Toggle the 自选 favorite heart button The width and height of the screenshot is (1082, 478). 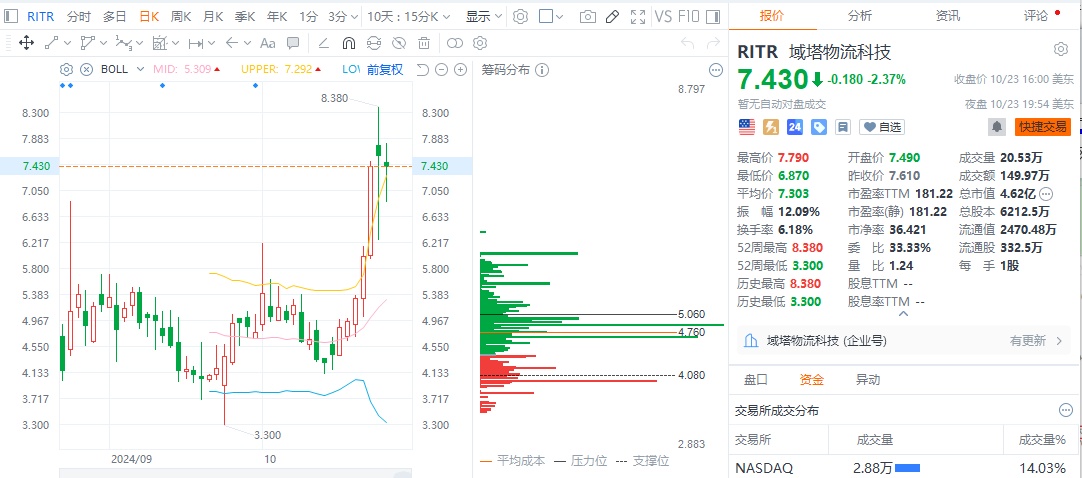tap(881, 127)
